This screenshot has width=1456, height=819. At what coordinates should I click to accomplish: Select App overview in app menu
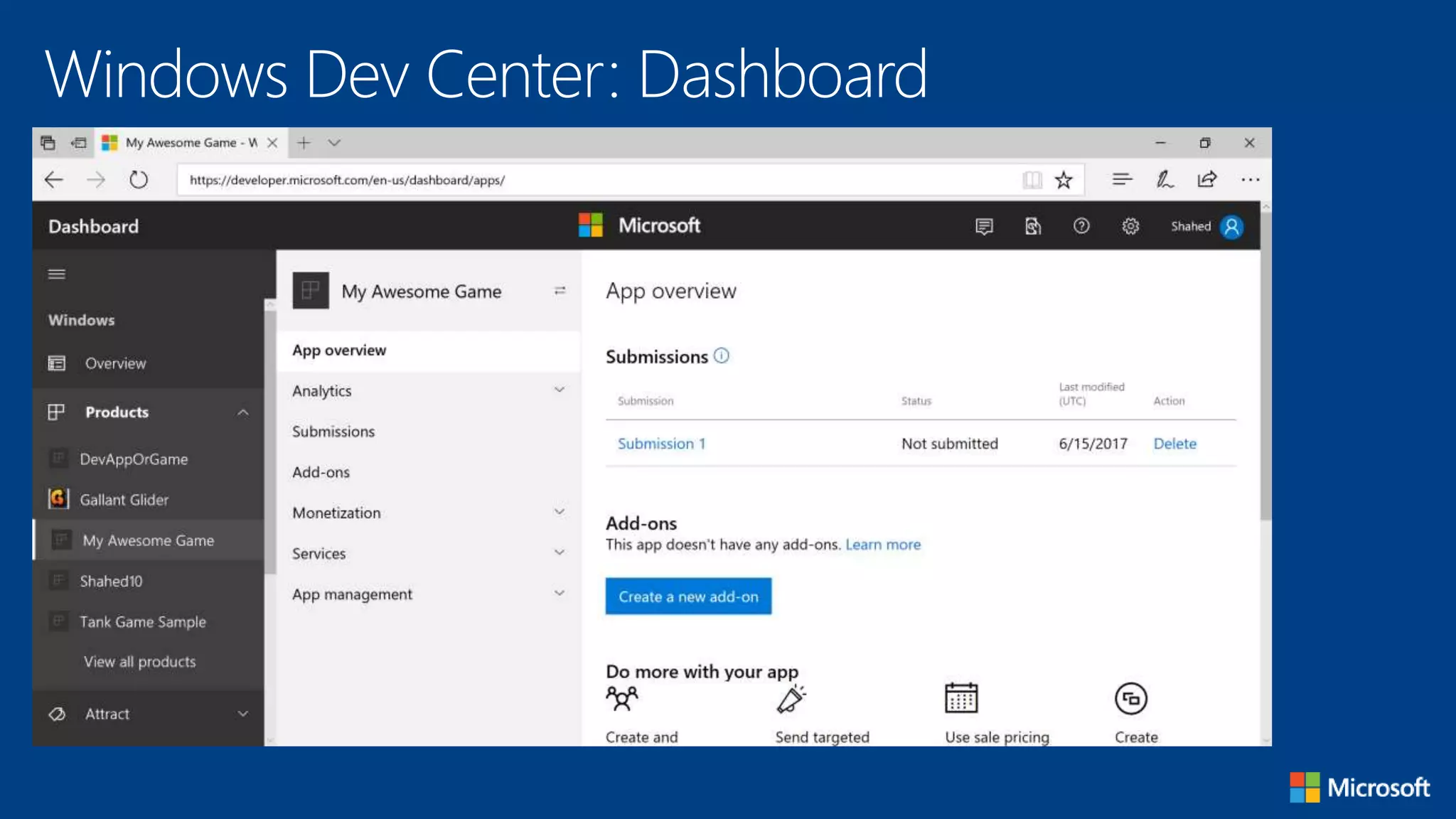(429, 350)
